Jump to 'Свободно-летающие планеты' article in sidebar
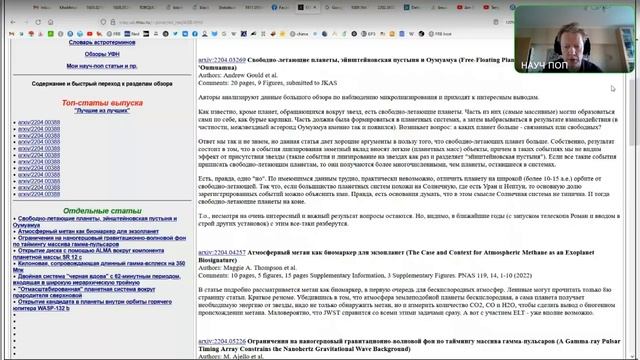Screen dimensions: 640x360 [x=95, y=222]
